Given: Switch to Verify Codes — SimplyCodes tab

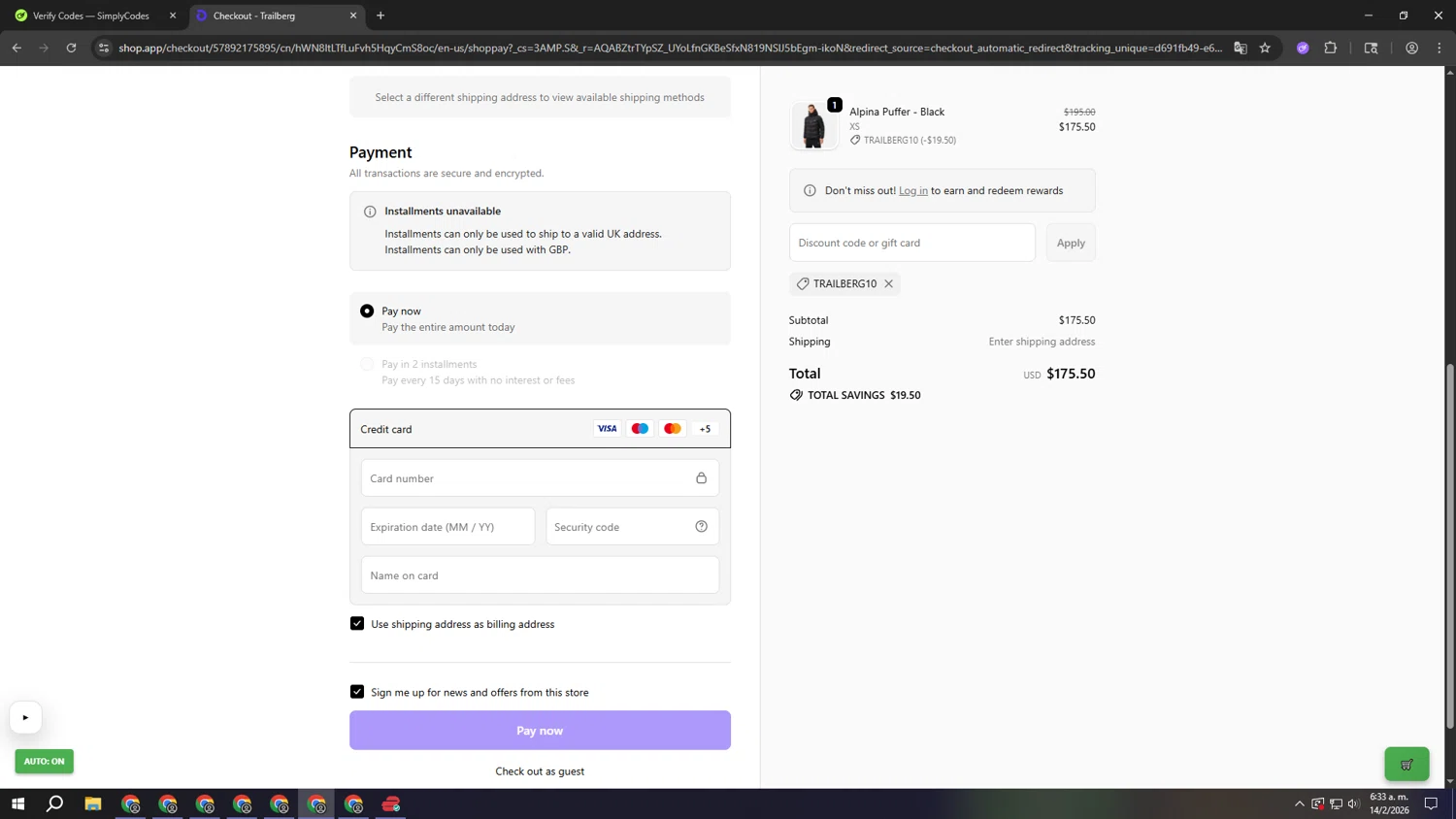Looking at the screenshot, I should pyautogui.click(x=91, y=16).
